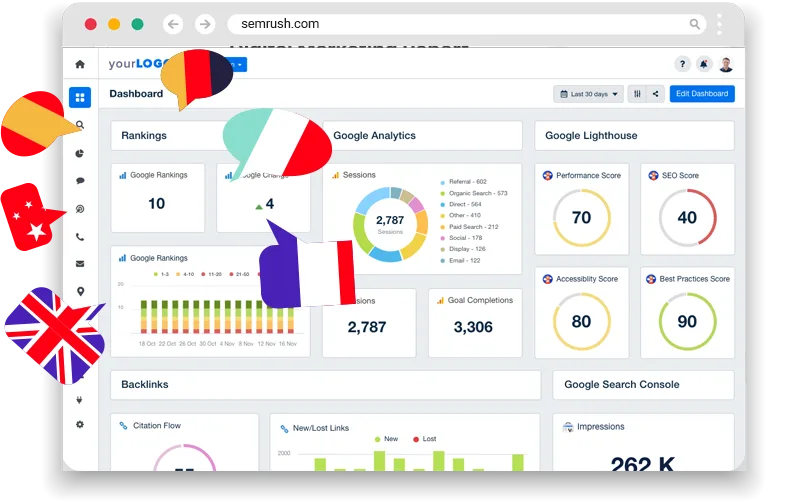The image size is (800, 502).
Task: Open the notifications bell icon
Action: [x=704, y=64]
